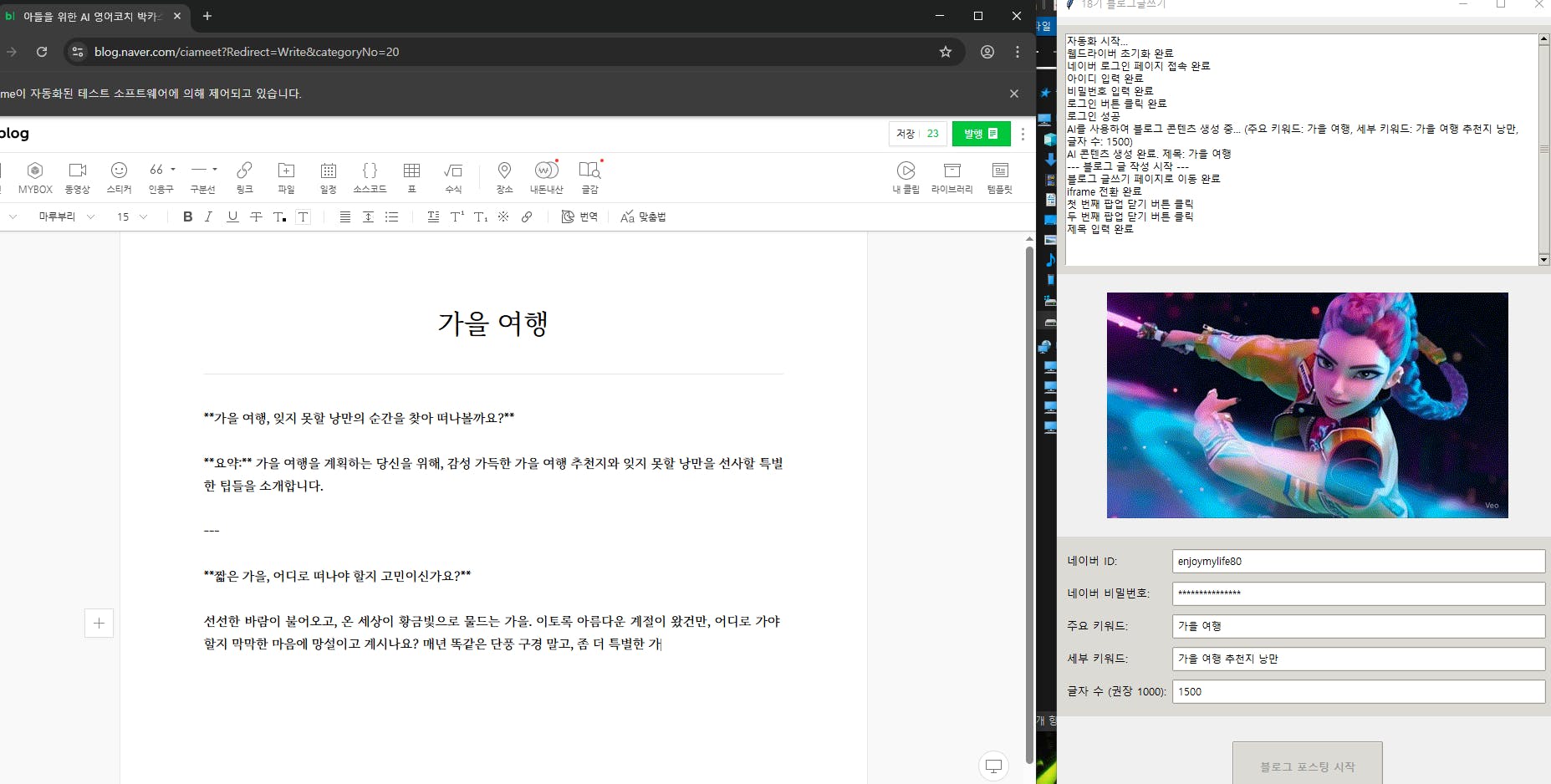Open the font size 15 dropdown
This screenshot has height=784, width=1551.
[x=132, y=216]
